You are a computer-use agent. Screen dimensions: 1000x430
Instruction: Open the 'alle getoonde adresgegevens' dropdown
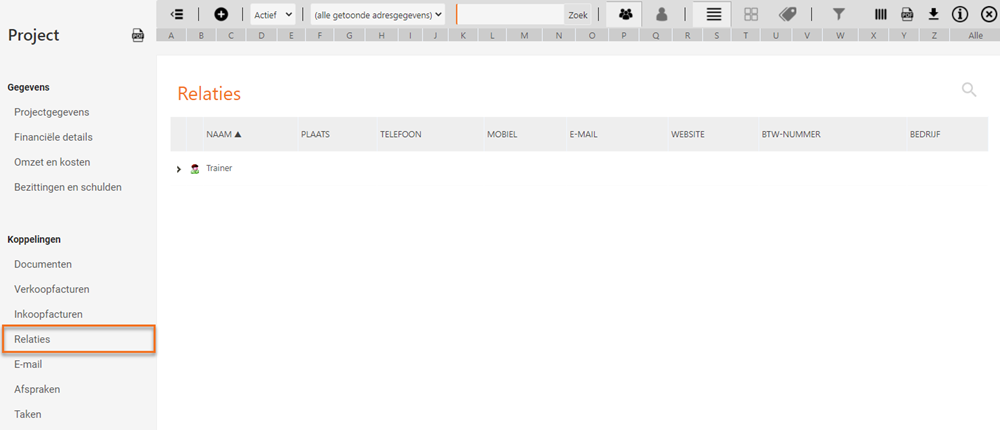(x=378, y=14)
